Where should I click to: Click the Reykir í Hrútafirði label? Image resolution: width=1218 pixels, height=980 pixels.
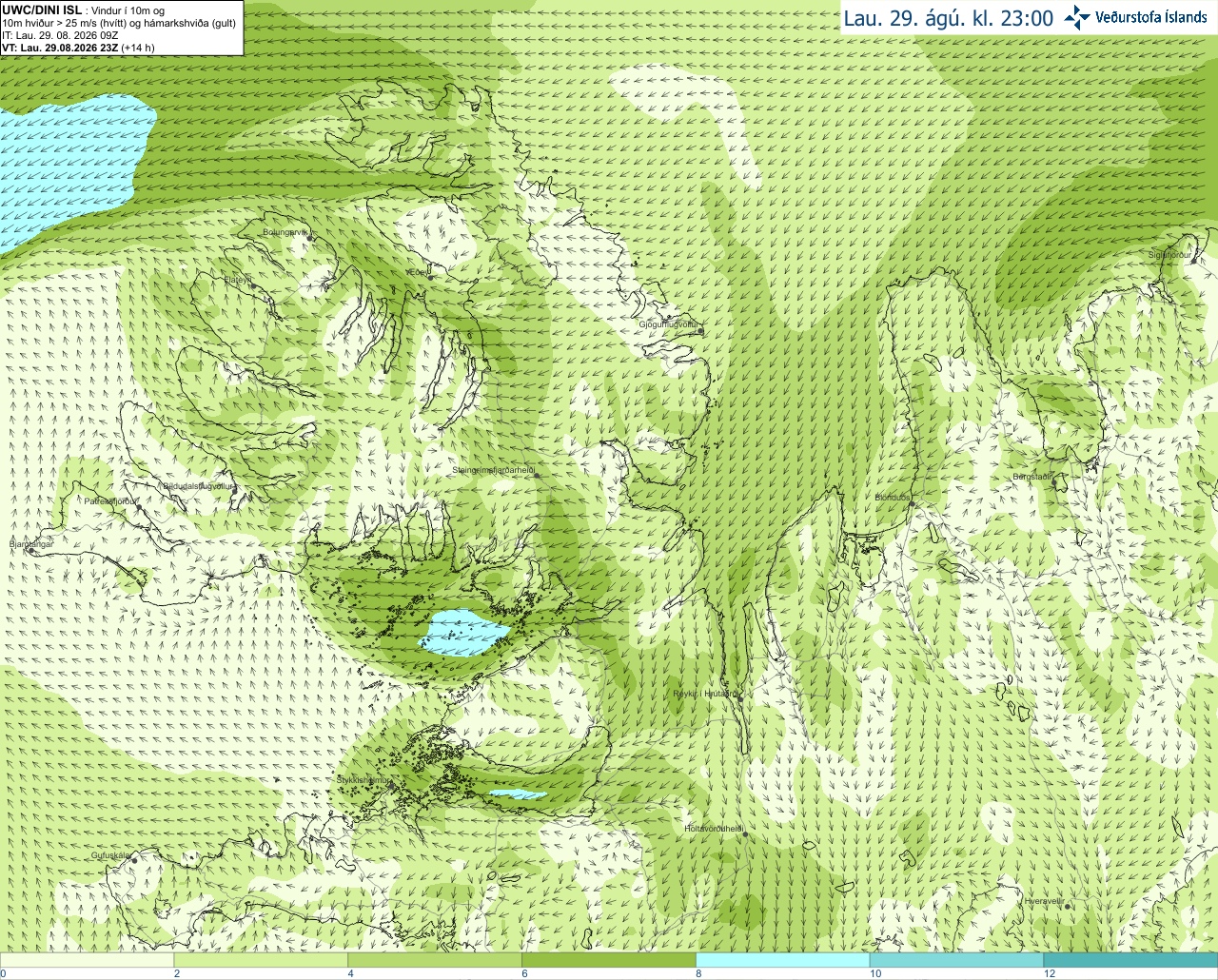pos(705,694)
